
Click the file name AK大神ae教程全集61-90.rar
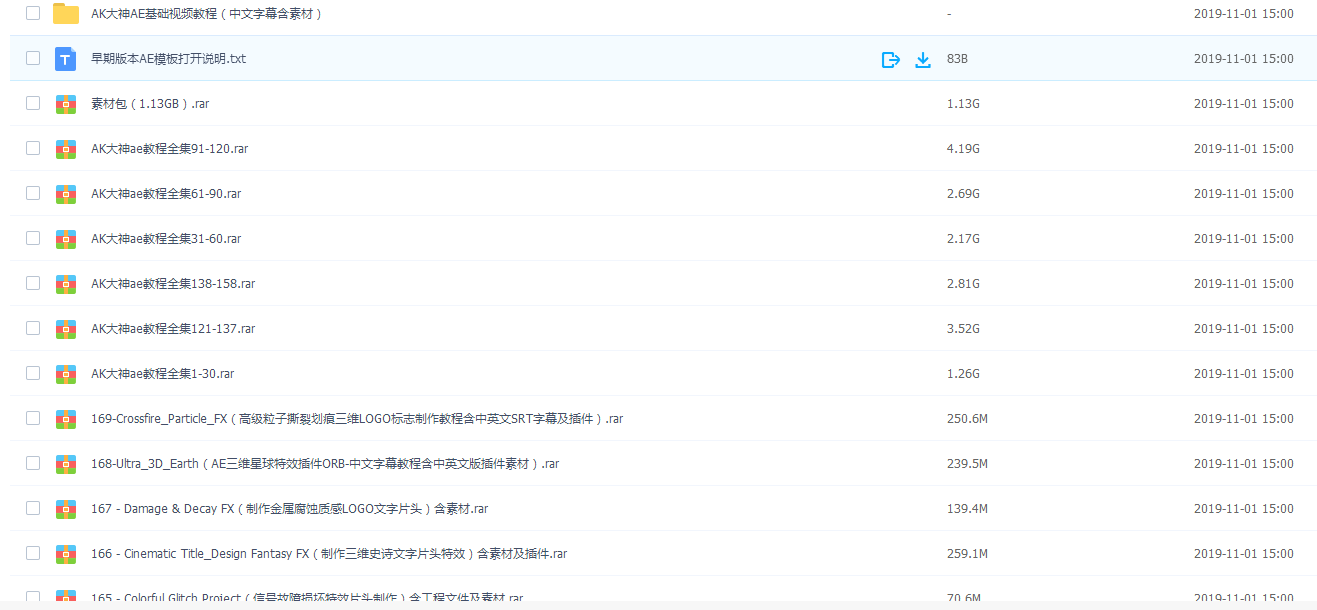166,194
